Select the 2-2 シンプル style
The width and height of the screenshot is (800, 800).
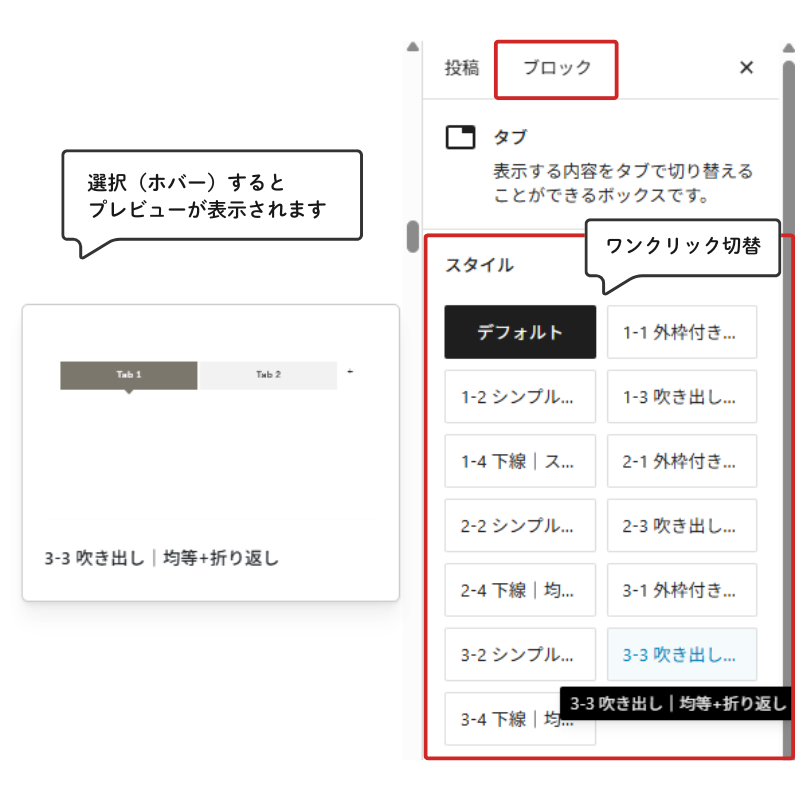(x=520, y=526)
